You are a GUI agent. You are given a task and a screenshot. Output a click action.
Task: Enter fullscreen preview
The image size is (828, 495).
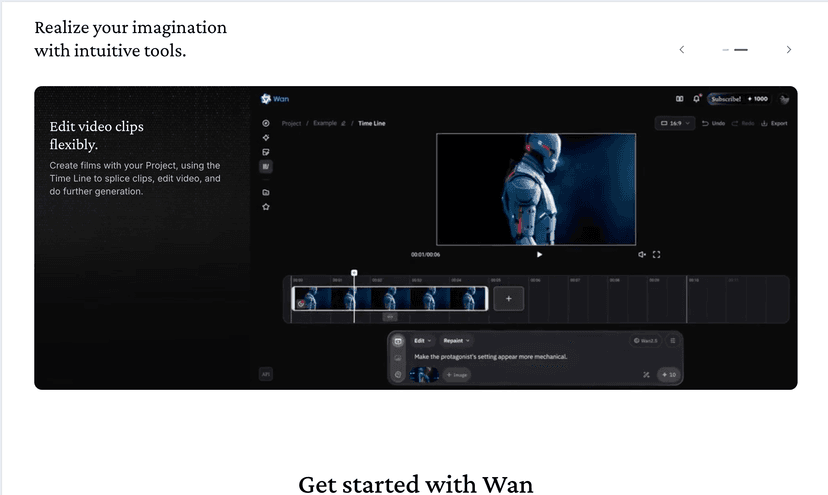coord(656,255)
